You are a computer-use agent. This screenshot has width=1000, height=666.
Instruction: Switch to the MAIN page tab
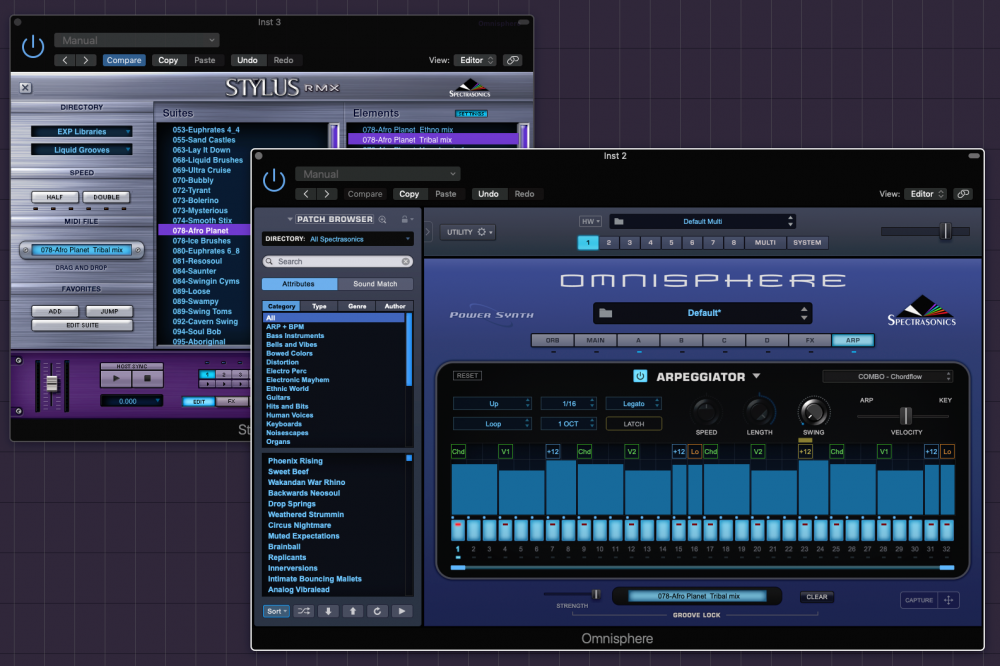coord(596,340)
